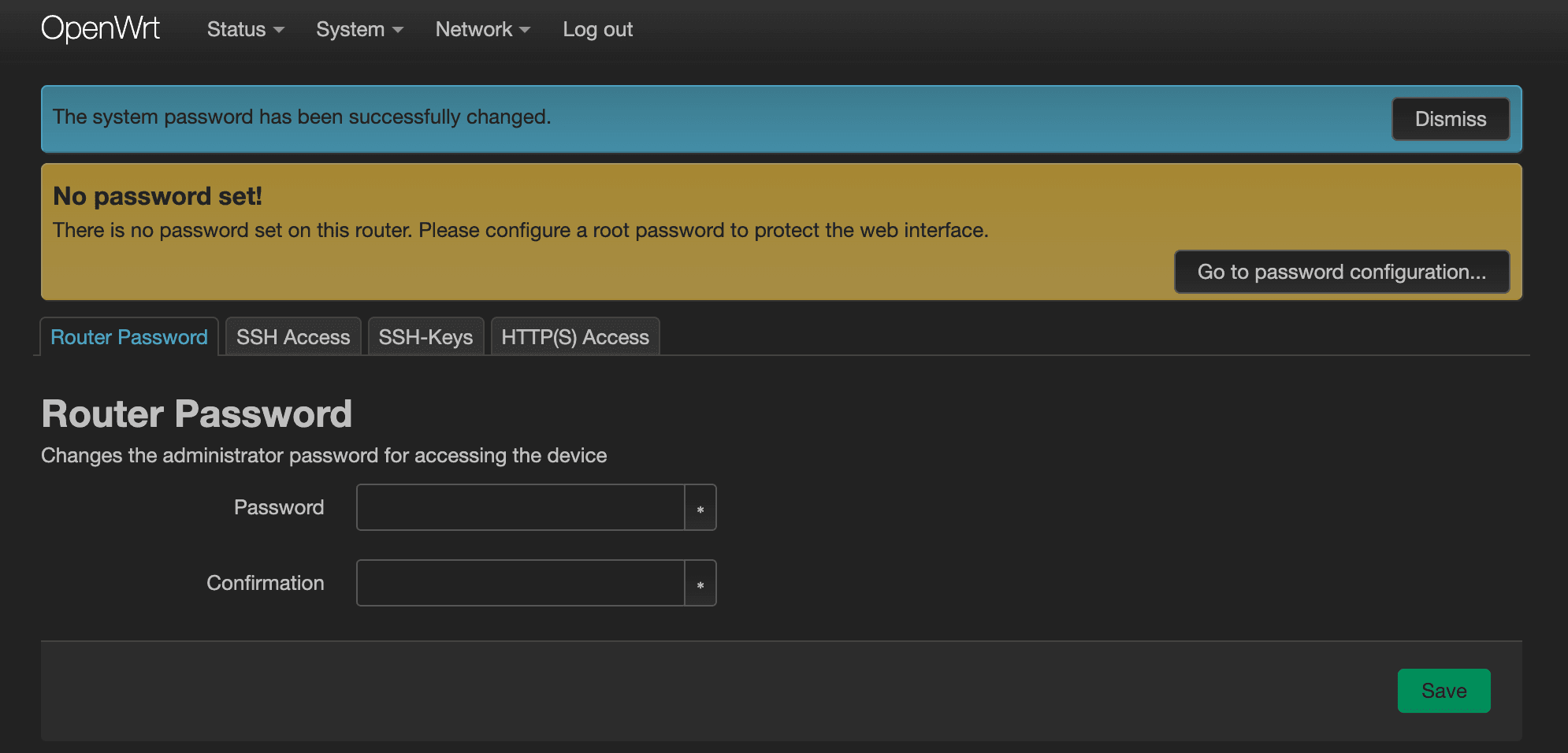Reveal the Confirmation field with the asterisk toggle
Screen dimensions: 1568x753
pos(700,583)
